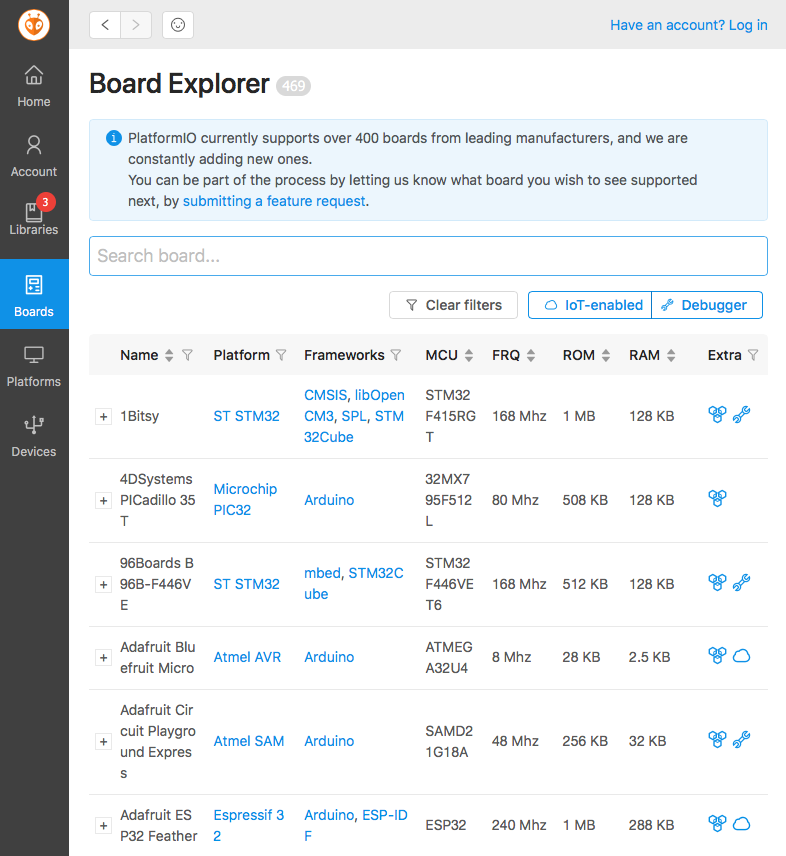Click the Circuit Playground row cubes icon
Viewport: 786px width, 856px height.
point(717,739)
